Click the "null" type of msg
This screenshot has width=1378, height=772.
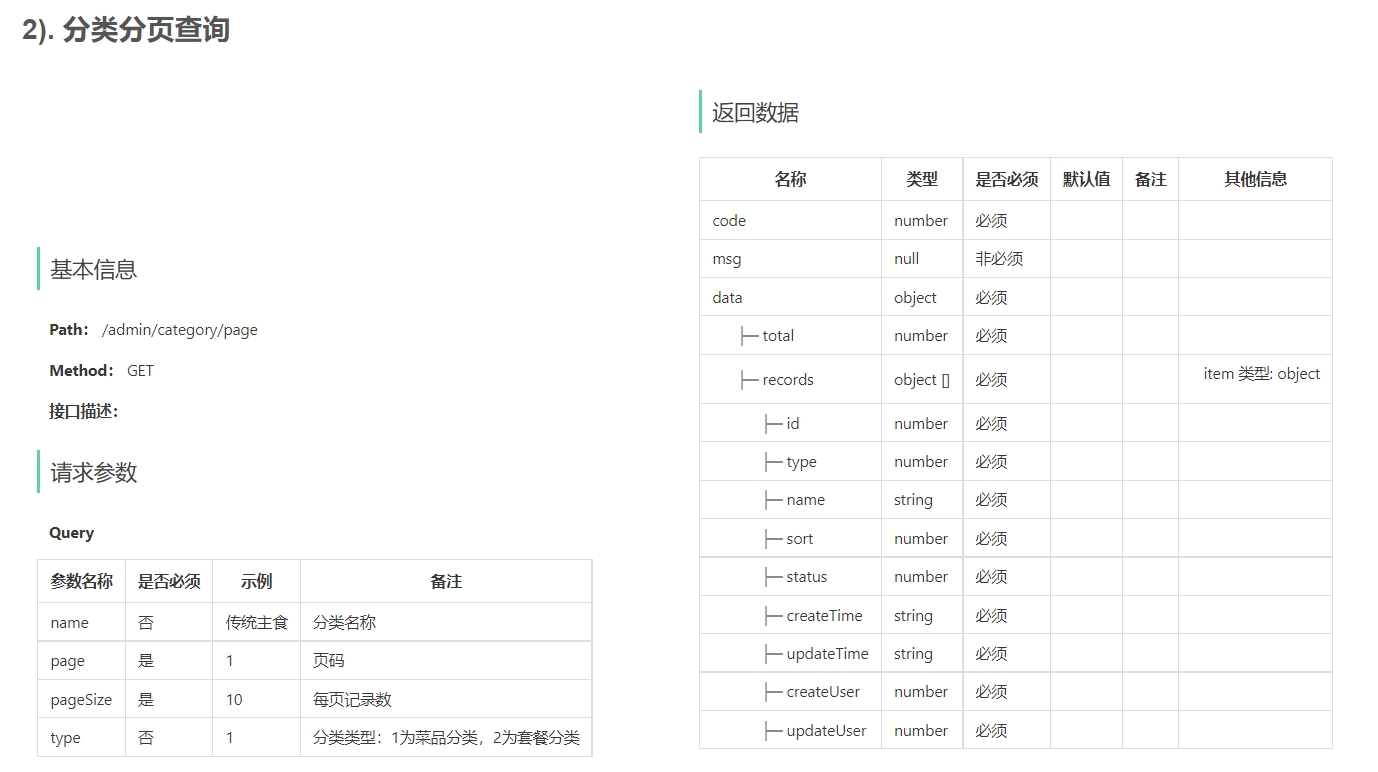click(907, 259)
